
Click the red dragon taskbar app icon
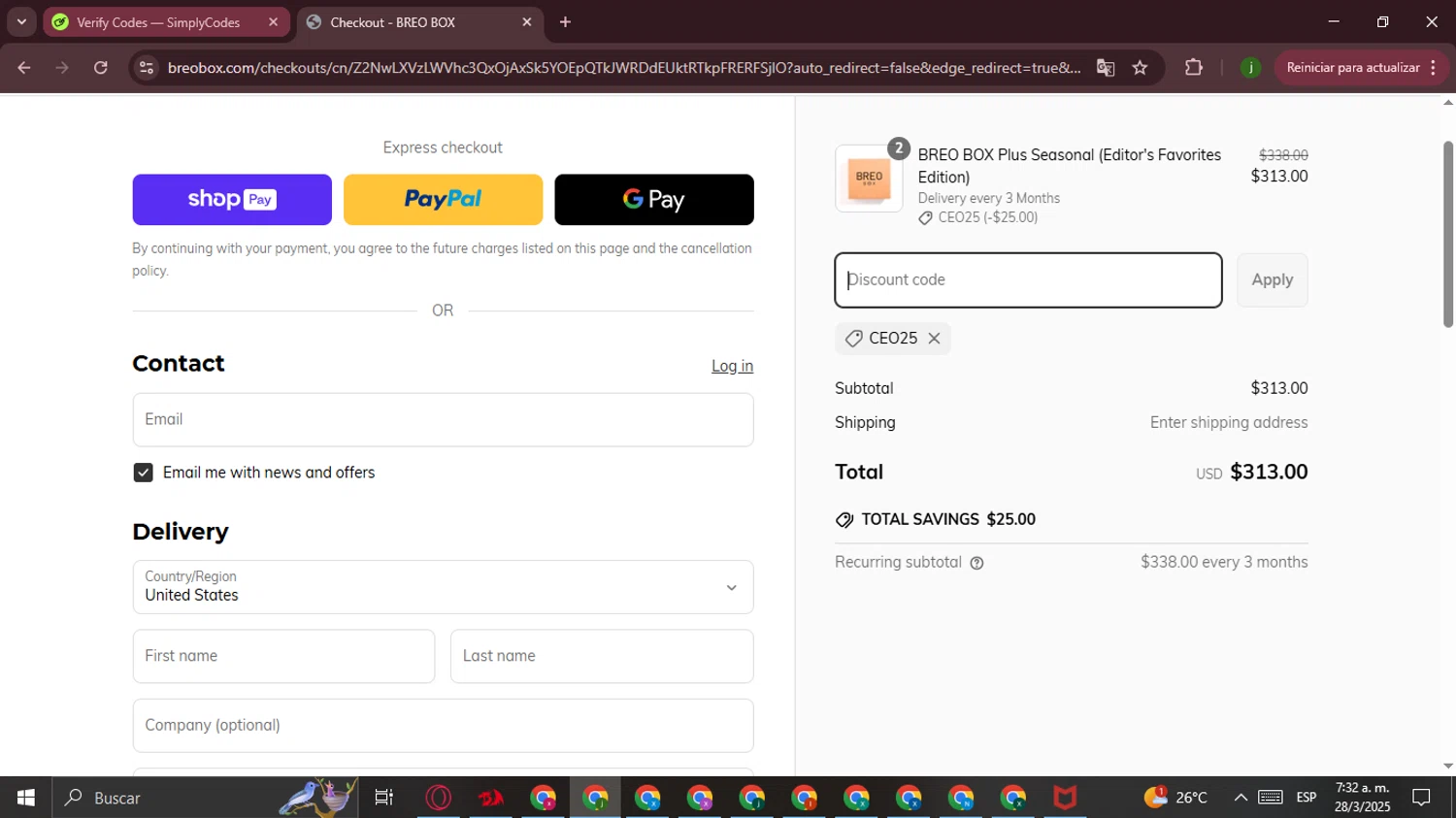click(491, 798)
